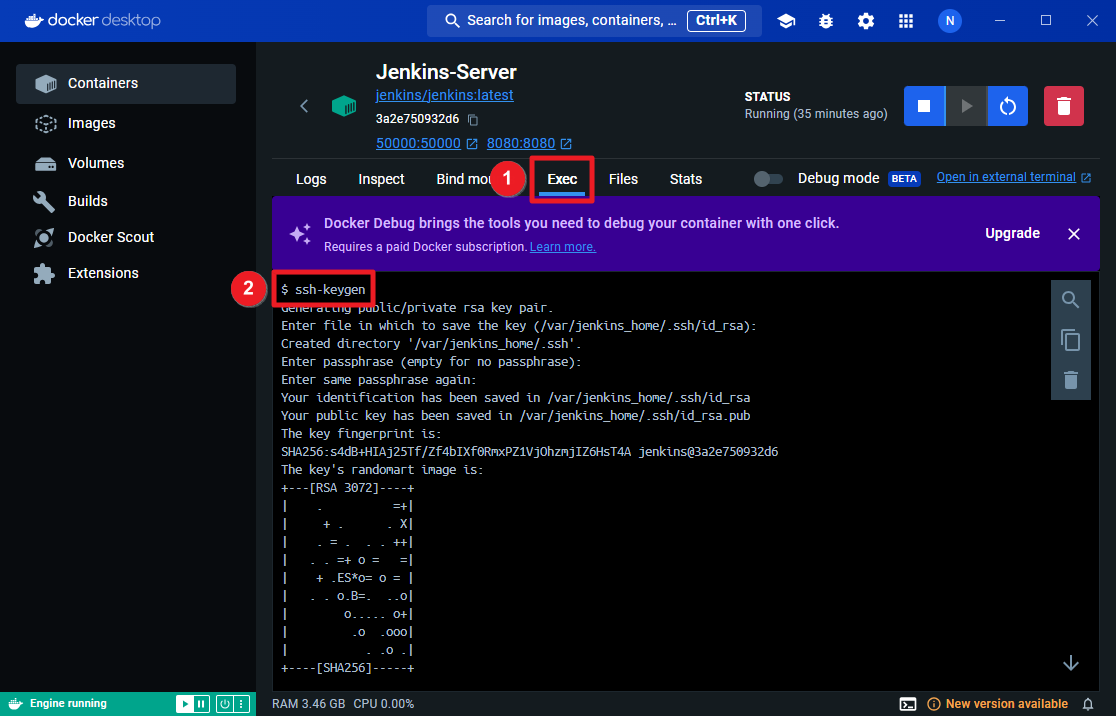Open the Builds section in sidebar
This screenshot has width=1116, height=716.
tap(126, 201)
